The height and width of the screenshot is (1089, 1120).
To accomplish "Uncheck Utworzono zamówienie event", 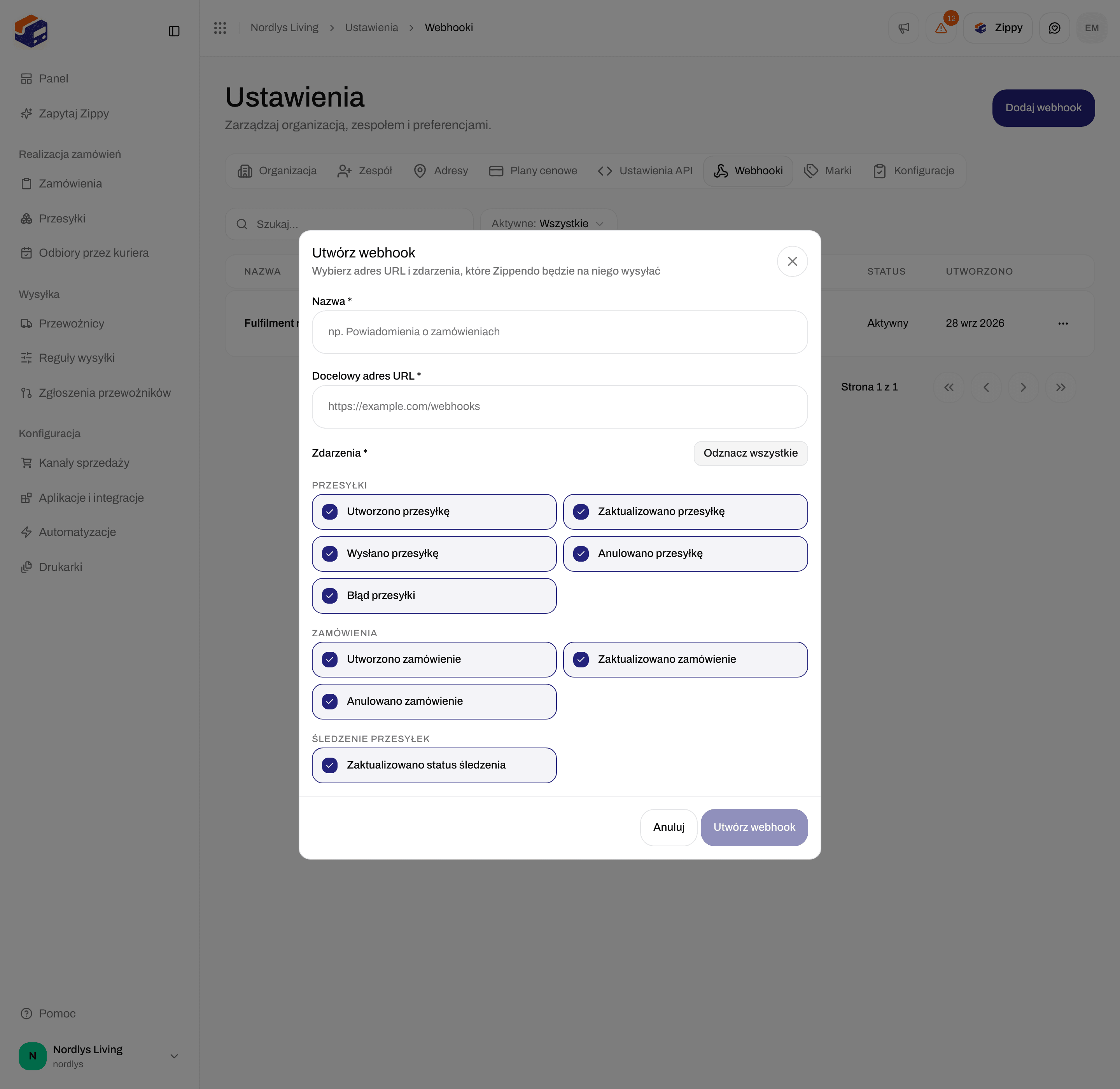I will tap(434, 660).
